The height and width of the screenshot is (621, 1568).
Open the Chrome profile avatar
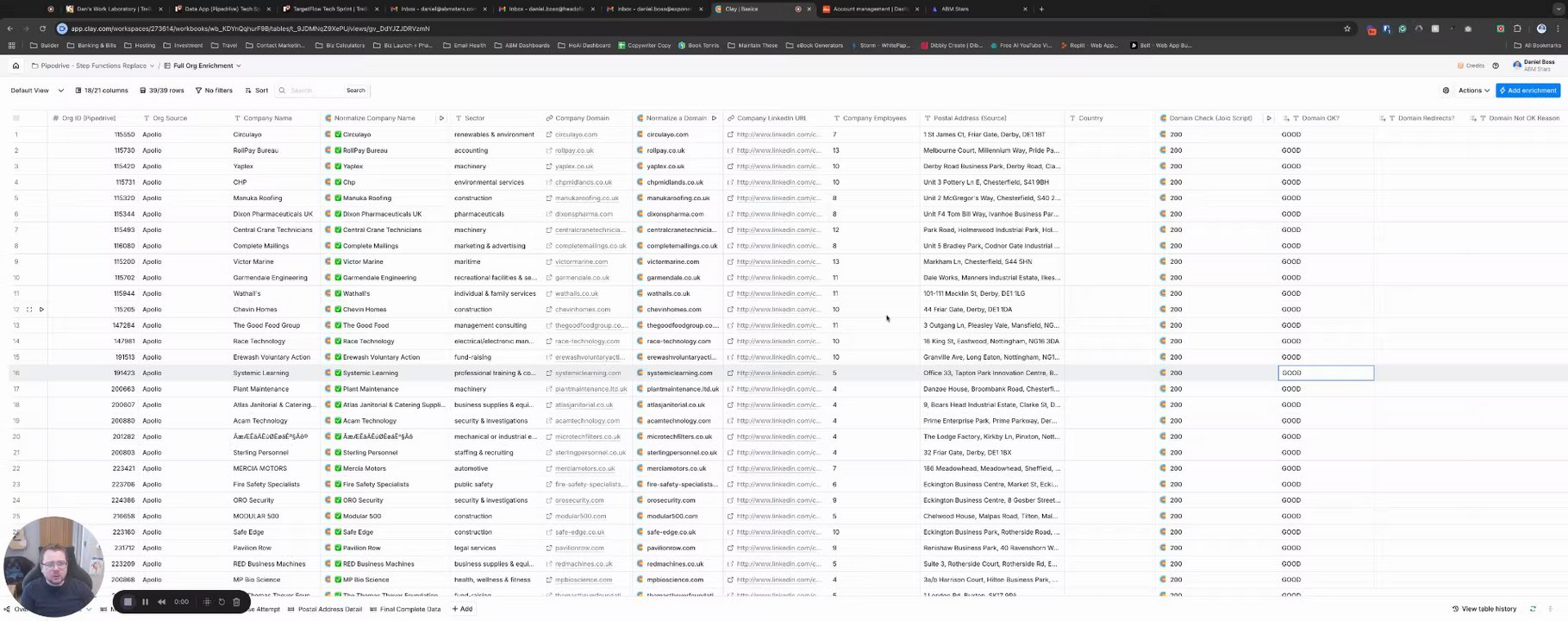(1541, 28)
